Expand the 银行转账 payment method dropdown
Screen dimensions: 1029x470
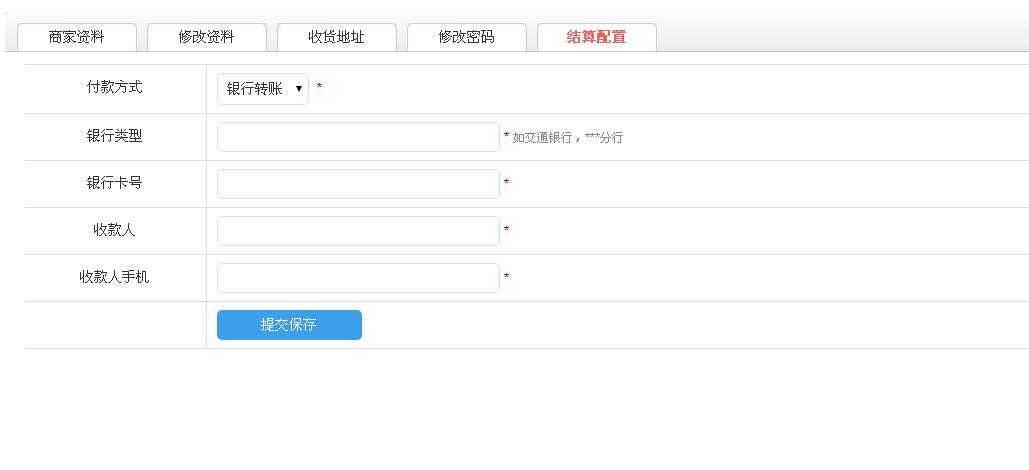263,89
